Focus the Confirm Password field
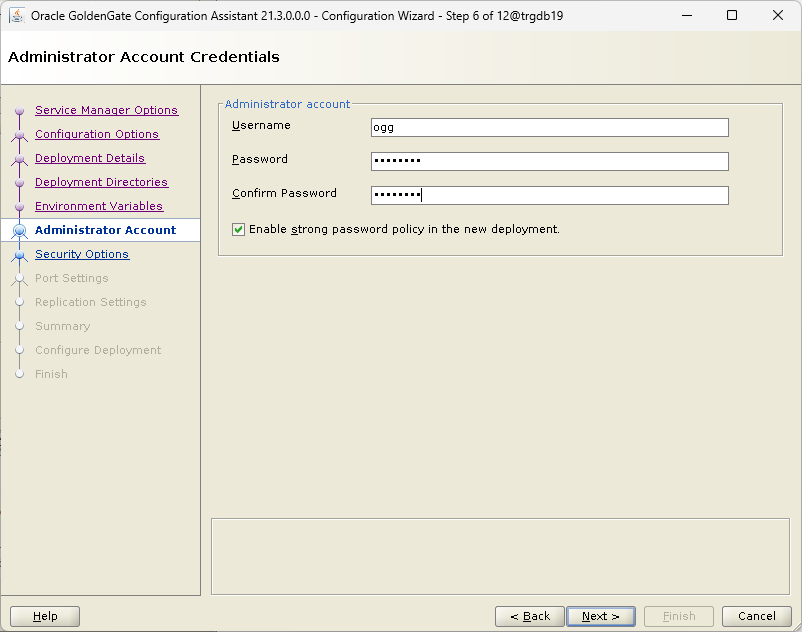Viewport: 802px width, 632px height. (x=549, y=195)
